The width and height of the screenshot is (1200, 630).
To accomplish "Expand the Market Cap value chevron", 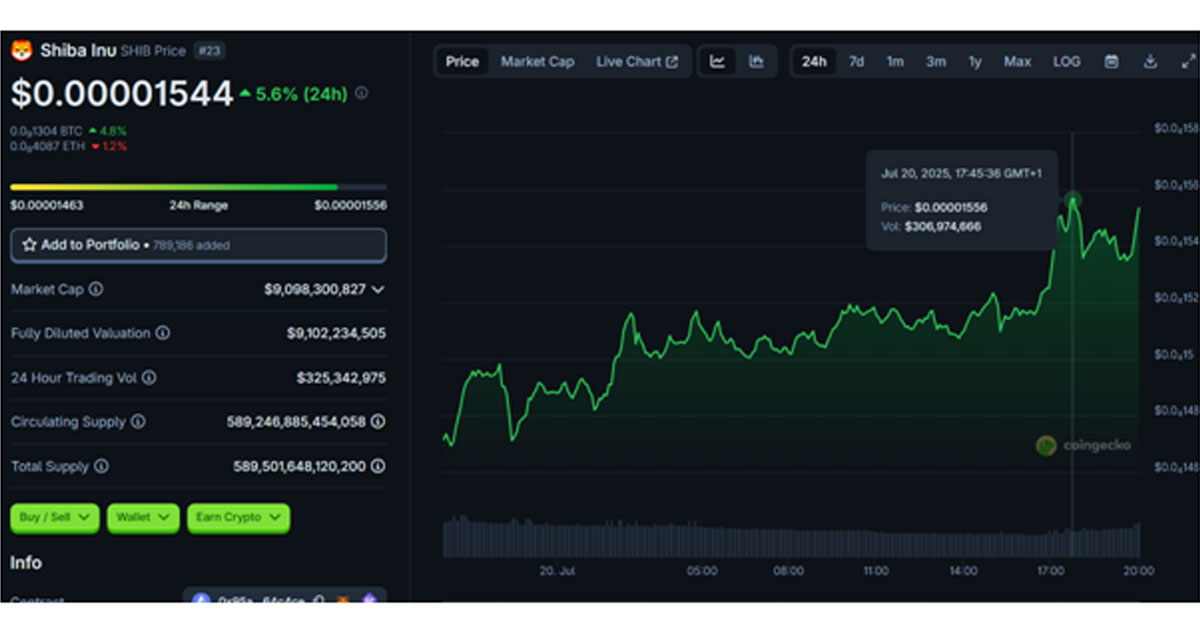I will (378, 289).
